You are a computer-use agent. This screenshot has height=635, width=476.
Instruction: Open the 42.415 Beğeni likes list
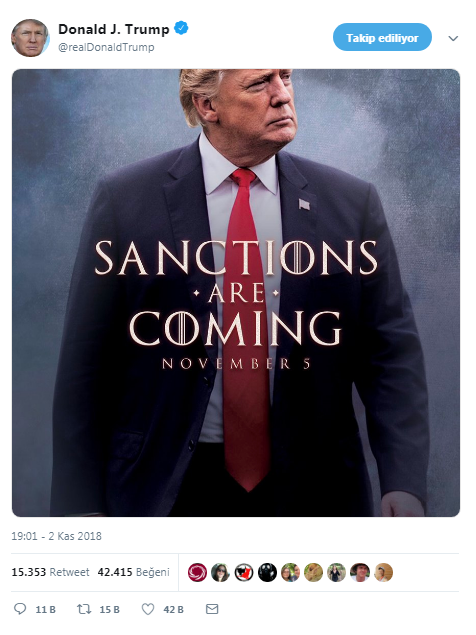[x=133, y=572]
